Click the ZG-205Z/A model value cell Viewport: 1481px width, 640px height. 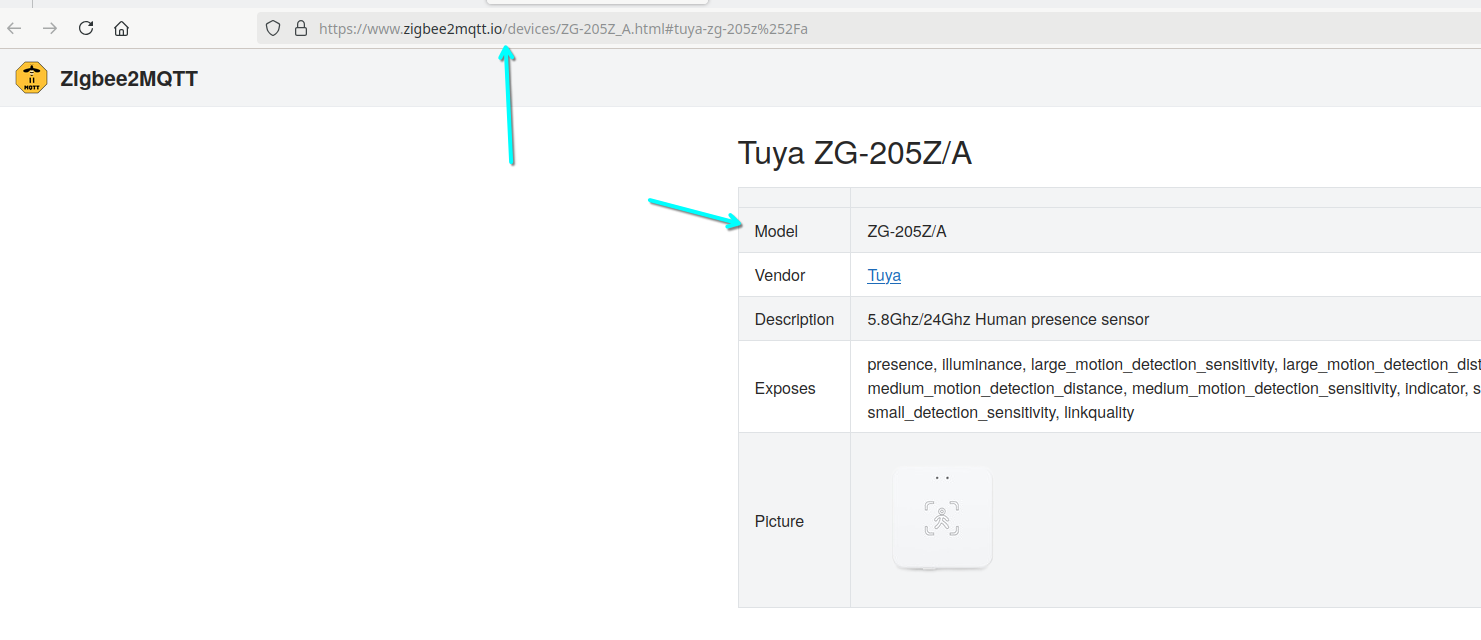907,231
